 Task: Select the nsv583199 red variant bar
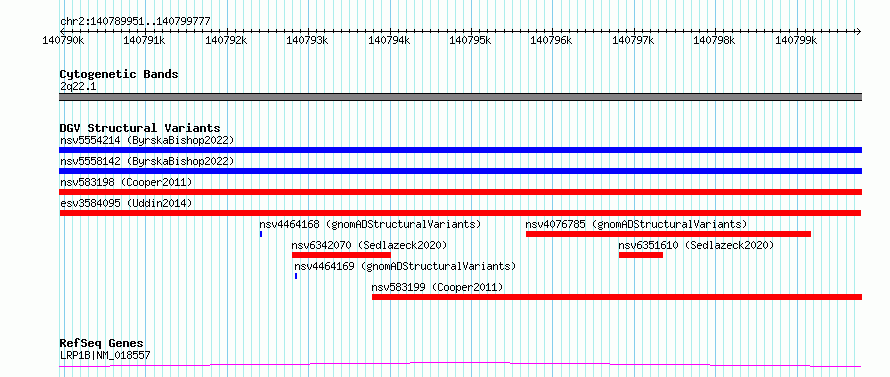pyautogui.click(x=617, y=297)
